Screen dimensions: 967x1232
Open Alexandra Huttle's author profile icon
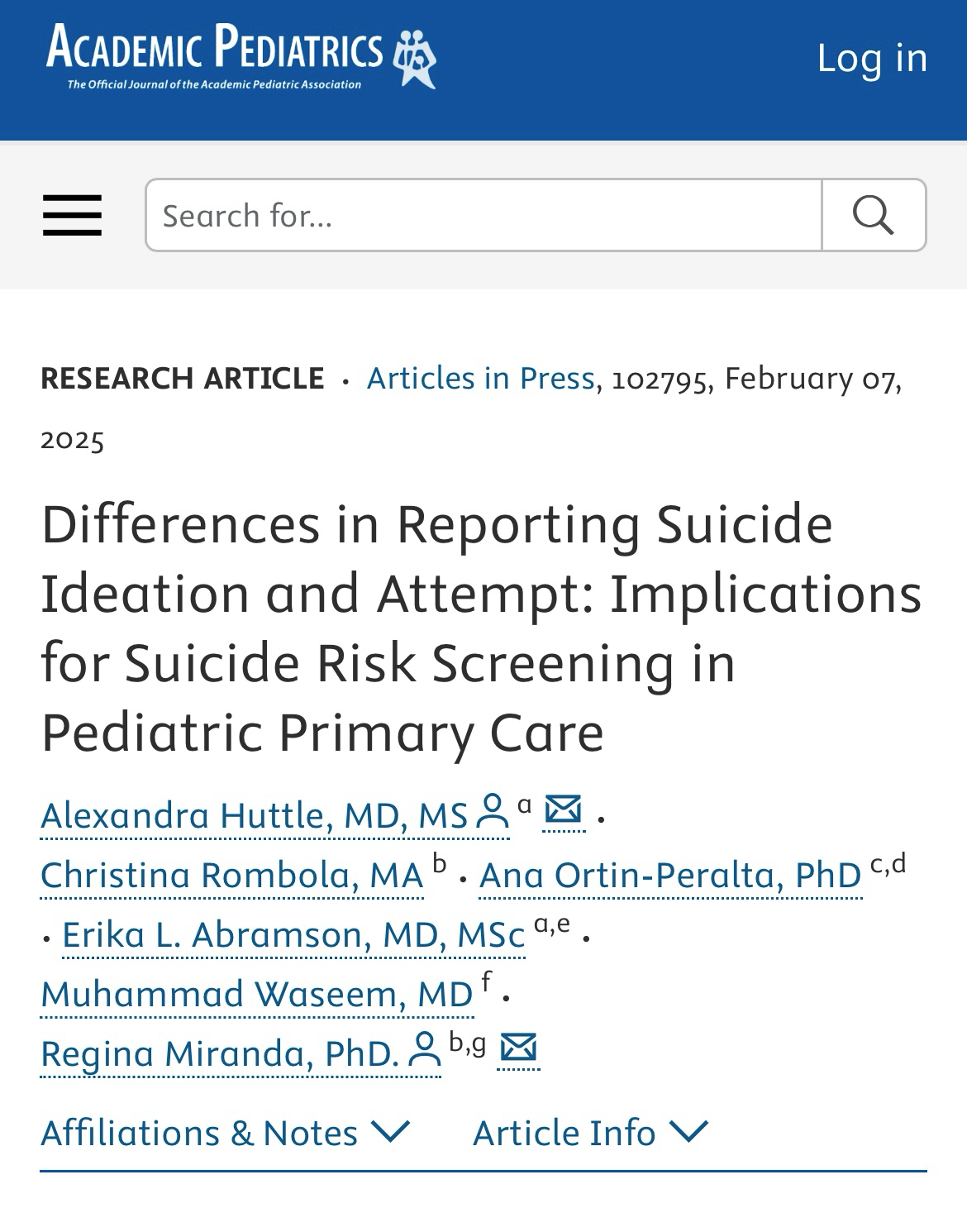[x=493, y=812]
